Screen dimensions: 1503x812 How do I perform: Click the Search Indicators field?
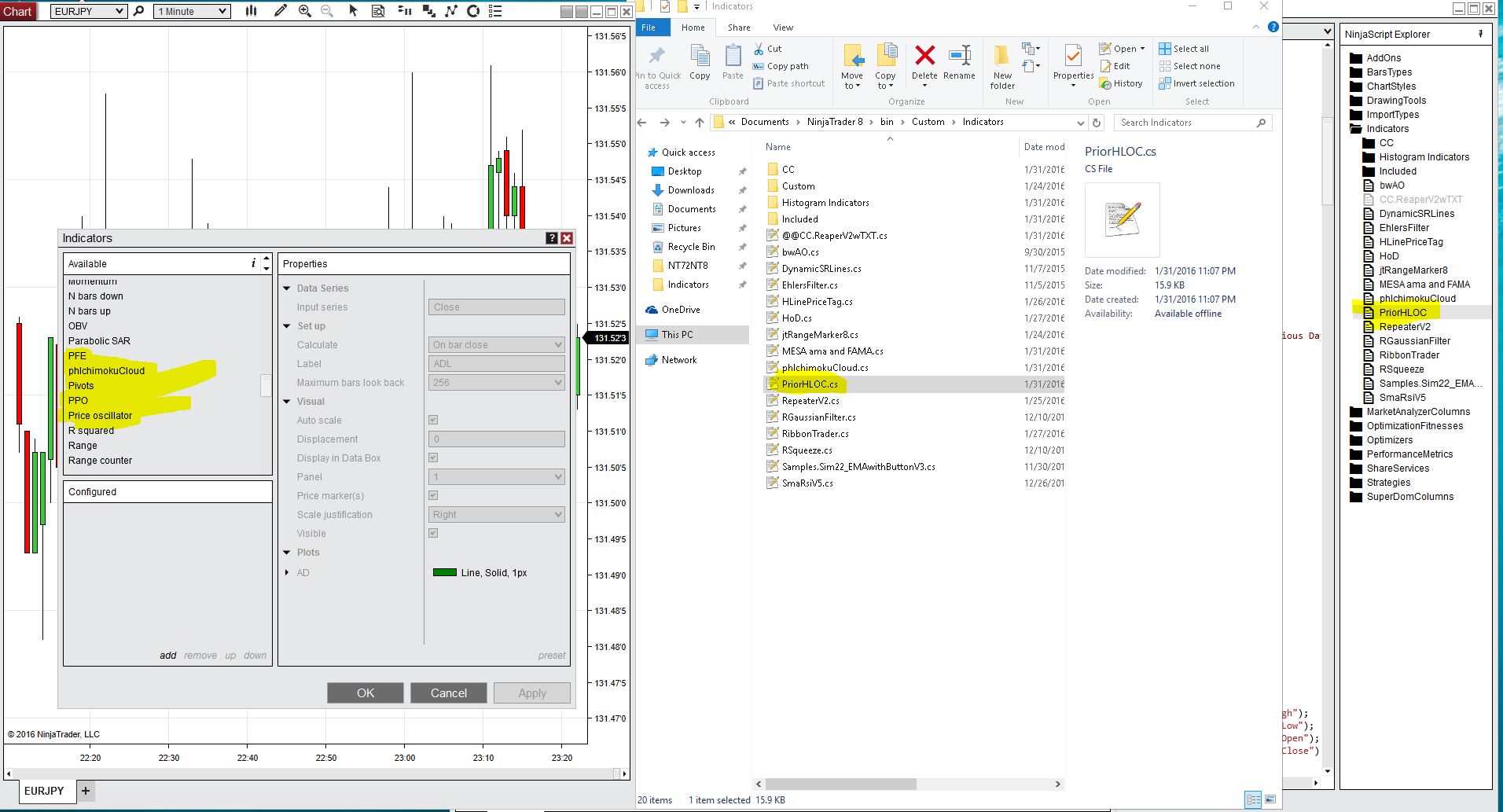pos(1192,123)
